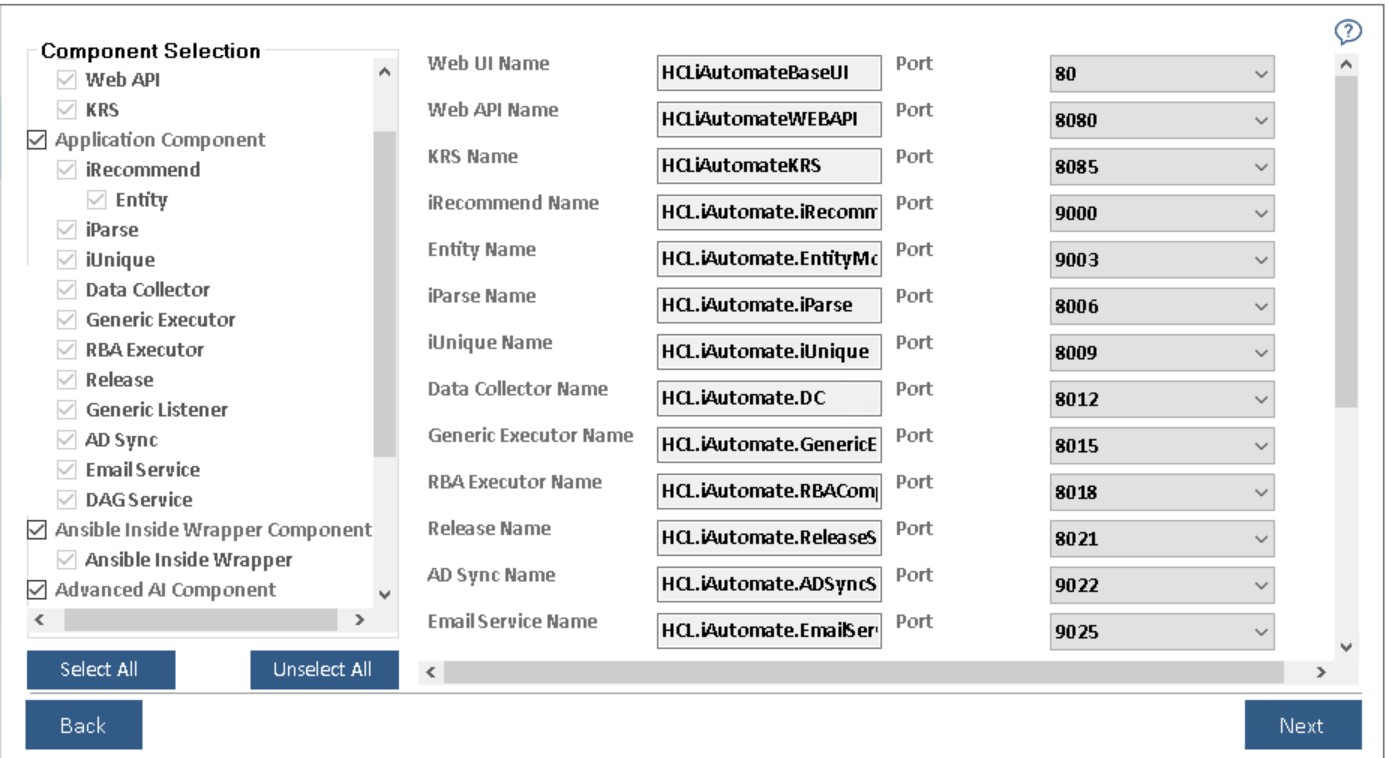Go to the Next step
The height and width of the screenshot is (758, 1388).
(x=1302, y=725)
